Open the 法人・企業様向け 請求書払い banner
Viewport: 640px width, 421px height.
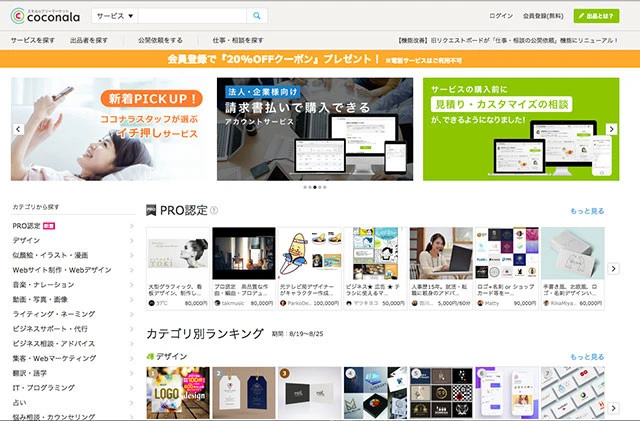tap(315, 129)
